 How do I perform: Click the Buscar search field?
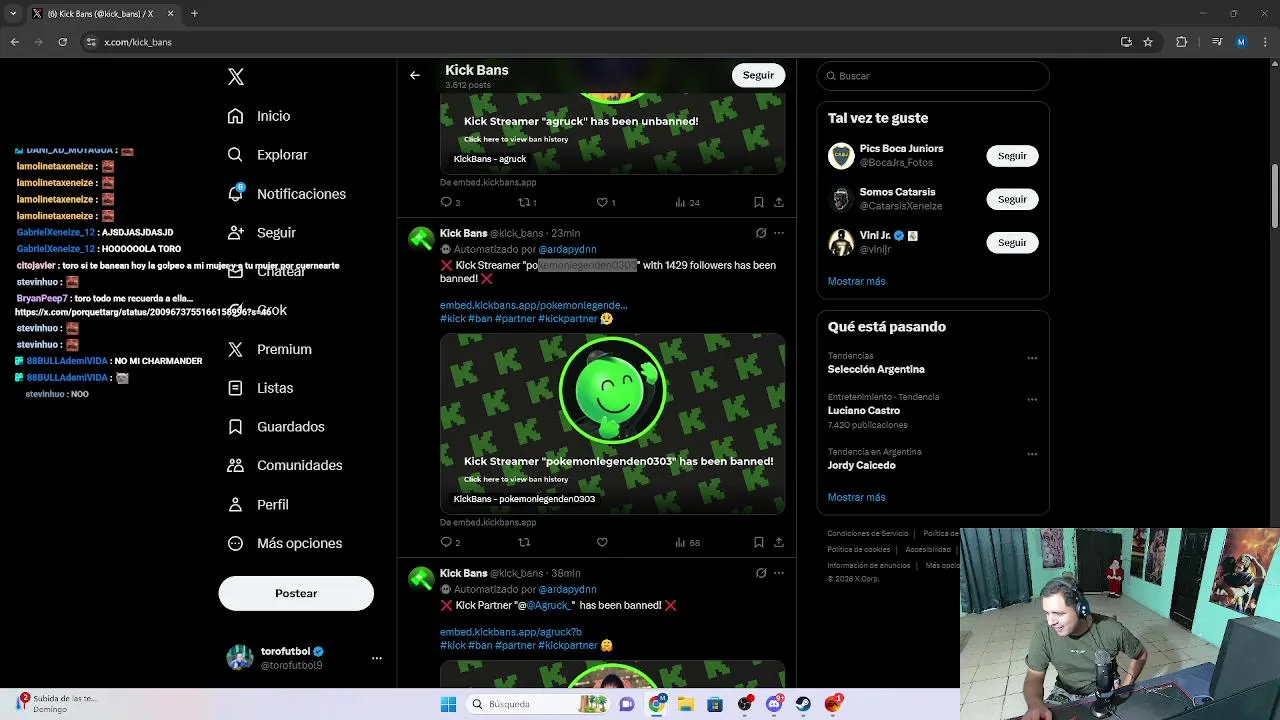(933, 76)
